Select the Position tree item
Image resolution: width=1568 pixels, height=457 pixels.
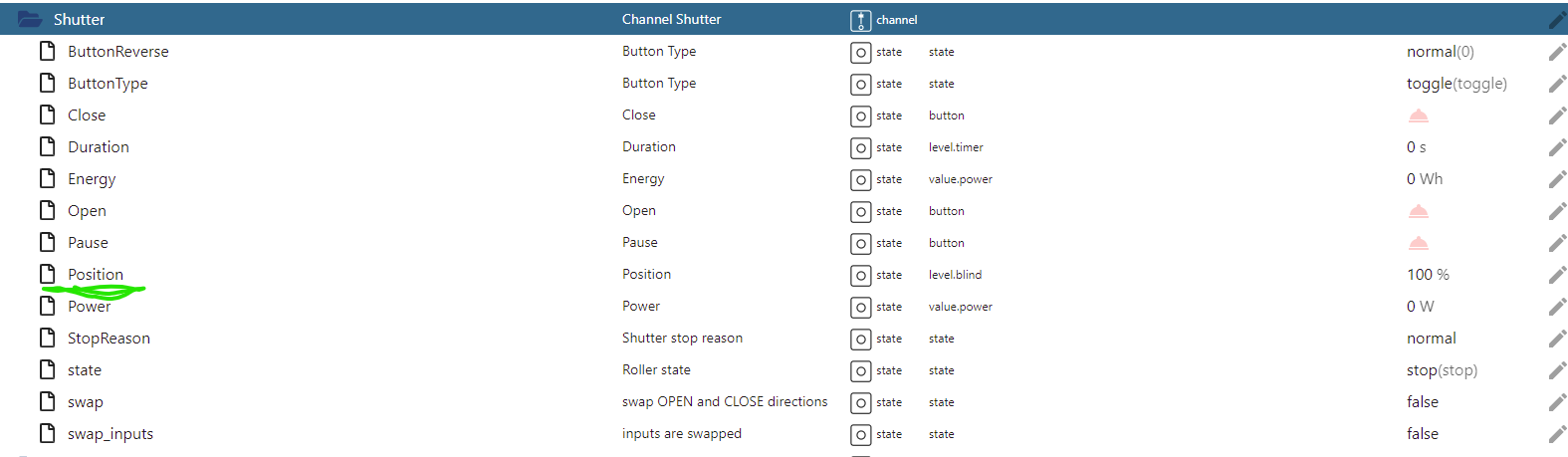(96, 275)
